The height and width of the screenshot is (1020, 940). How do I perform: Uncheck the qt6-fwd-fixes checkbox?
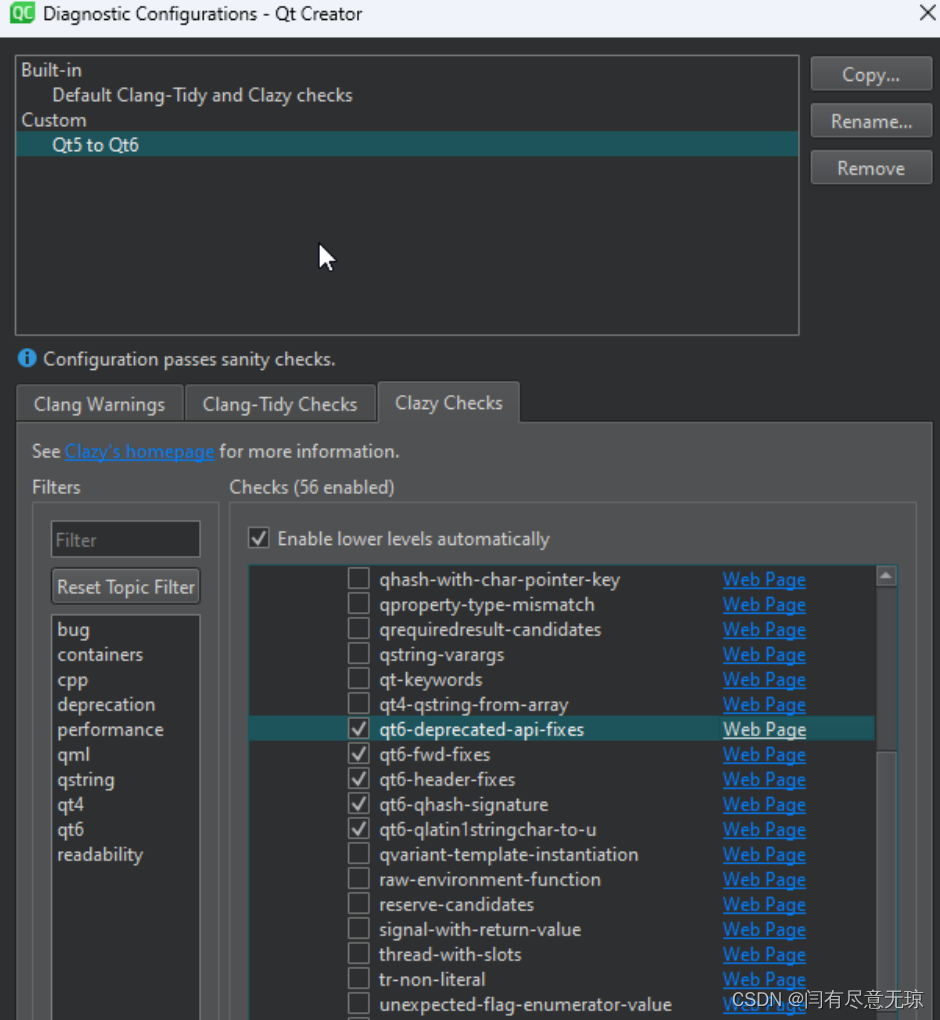pos(358,754)
